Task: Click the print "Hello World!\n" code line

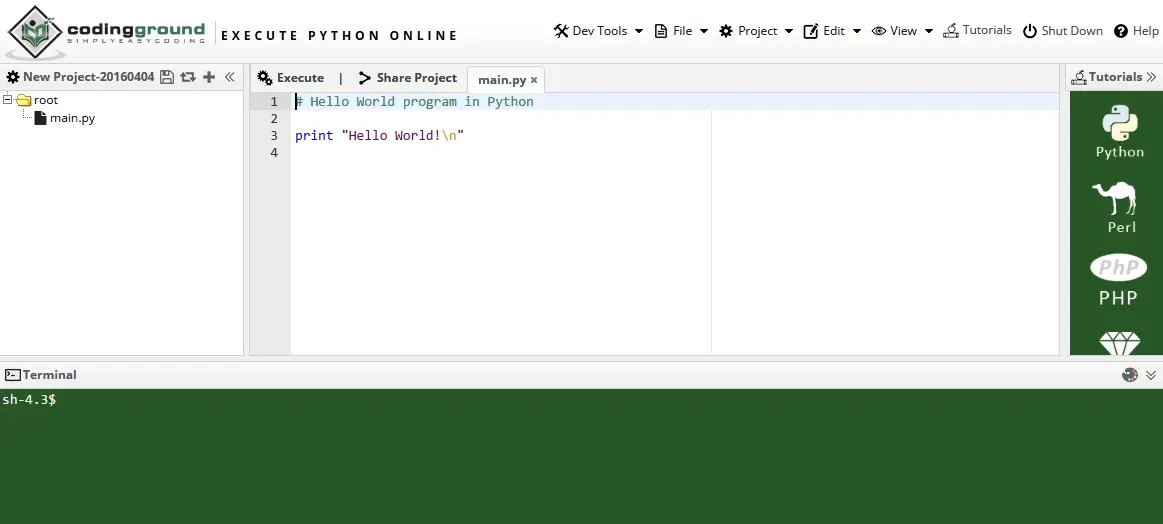Action: point(380,136)
